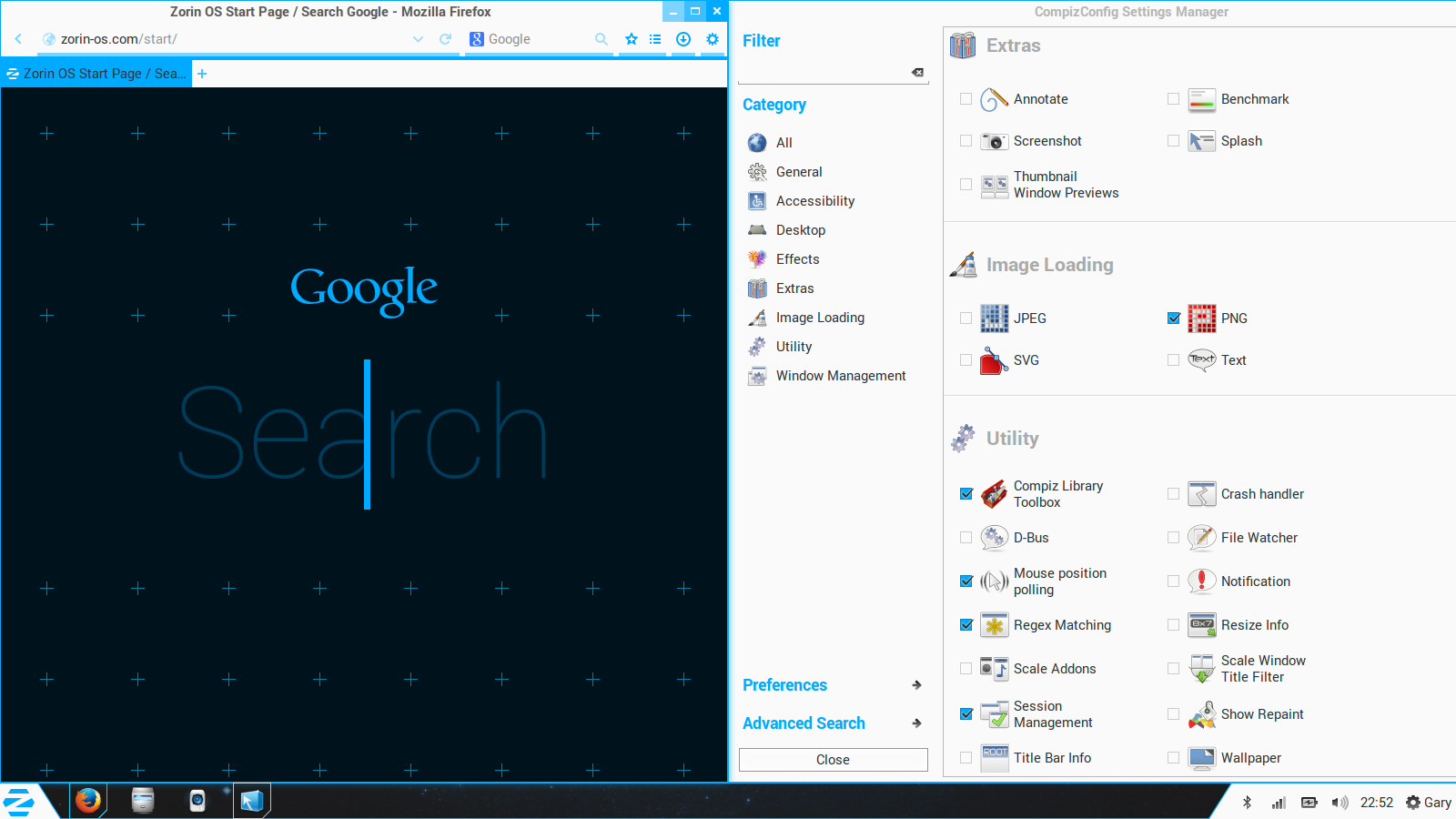Image resolution: width=1456 pixels, height=819 pixels.
Task: Click the Session Management plugin icon
Action: pos(994,714)
